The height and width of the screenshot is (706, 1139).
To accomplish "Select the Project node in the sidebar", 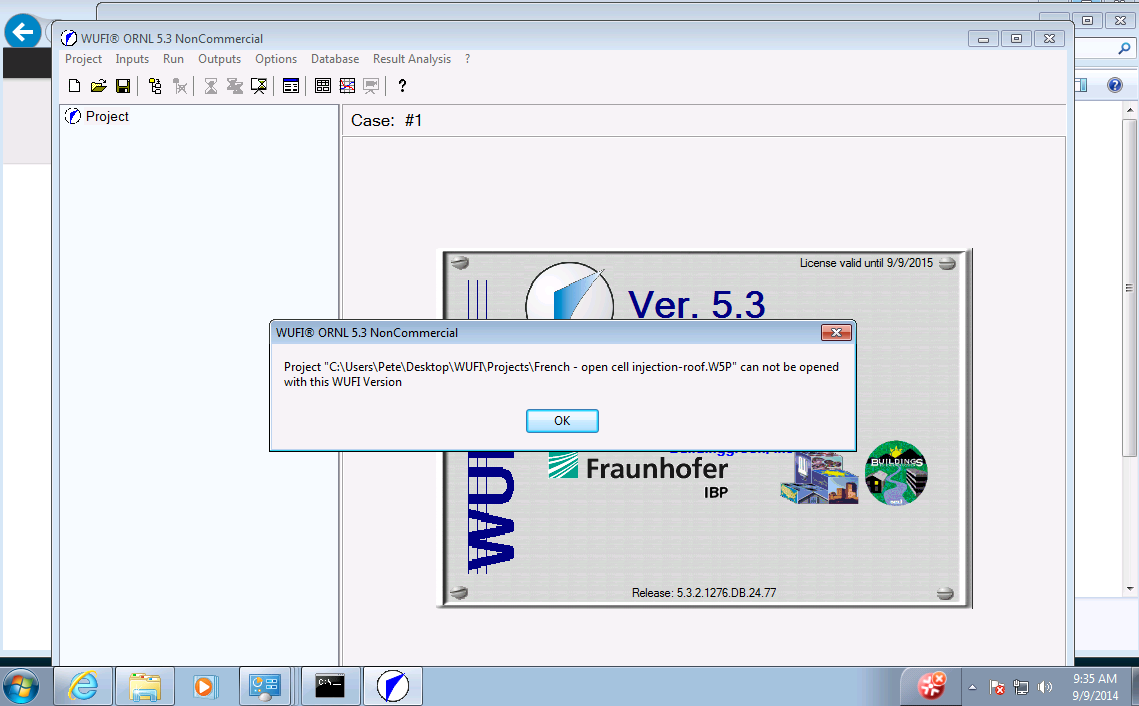I will point(104,116).
